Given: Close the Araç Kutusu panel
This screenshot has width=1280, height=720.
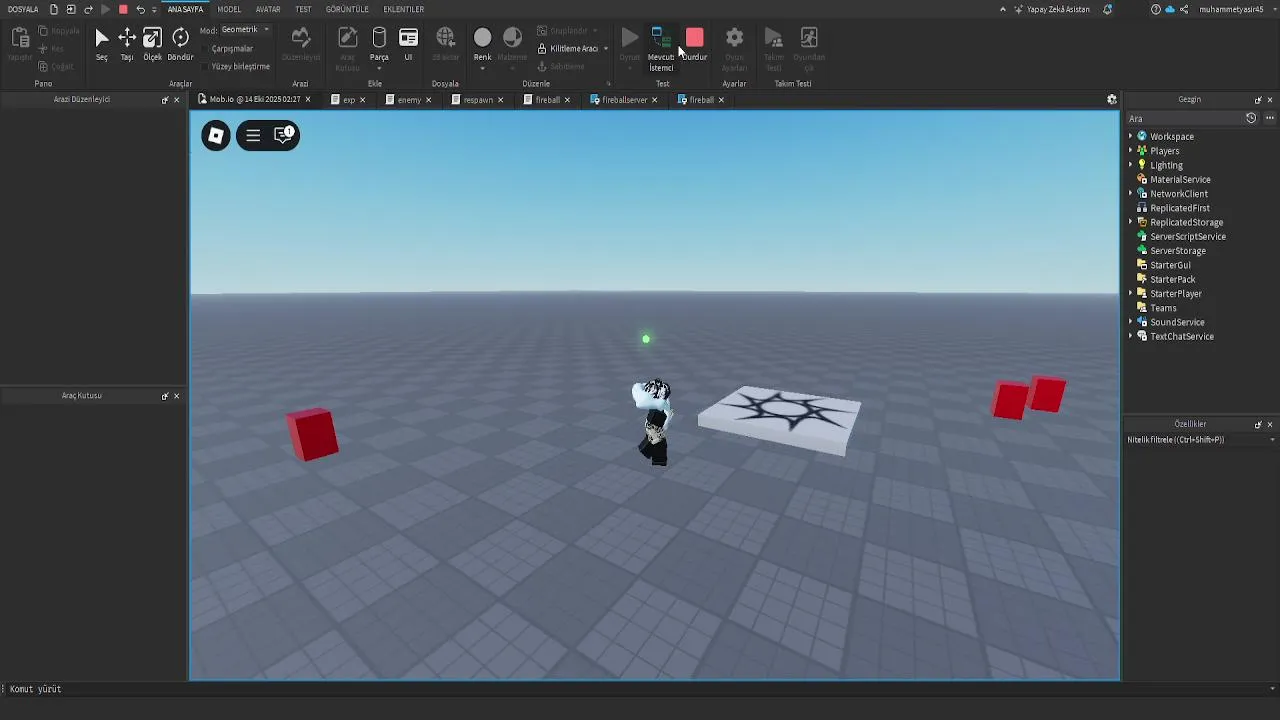Looking at the screenshot, I should pyautogui.click(x=177, y=396).
